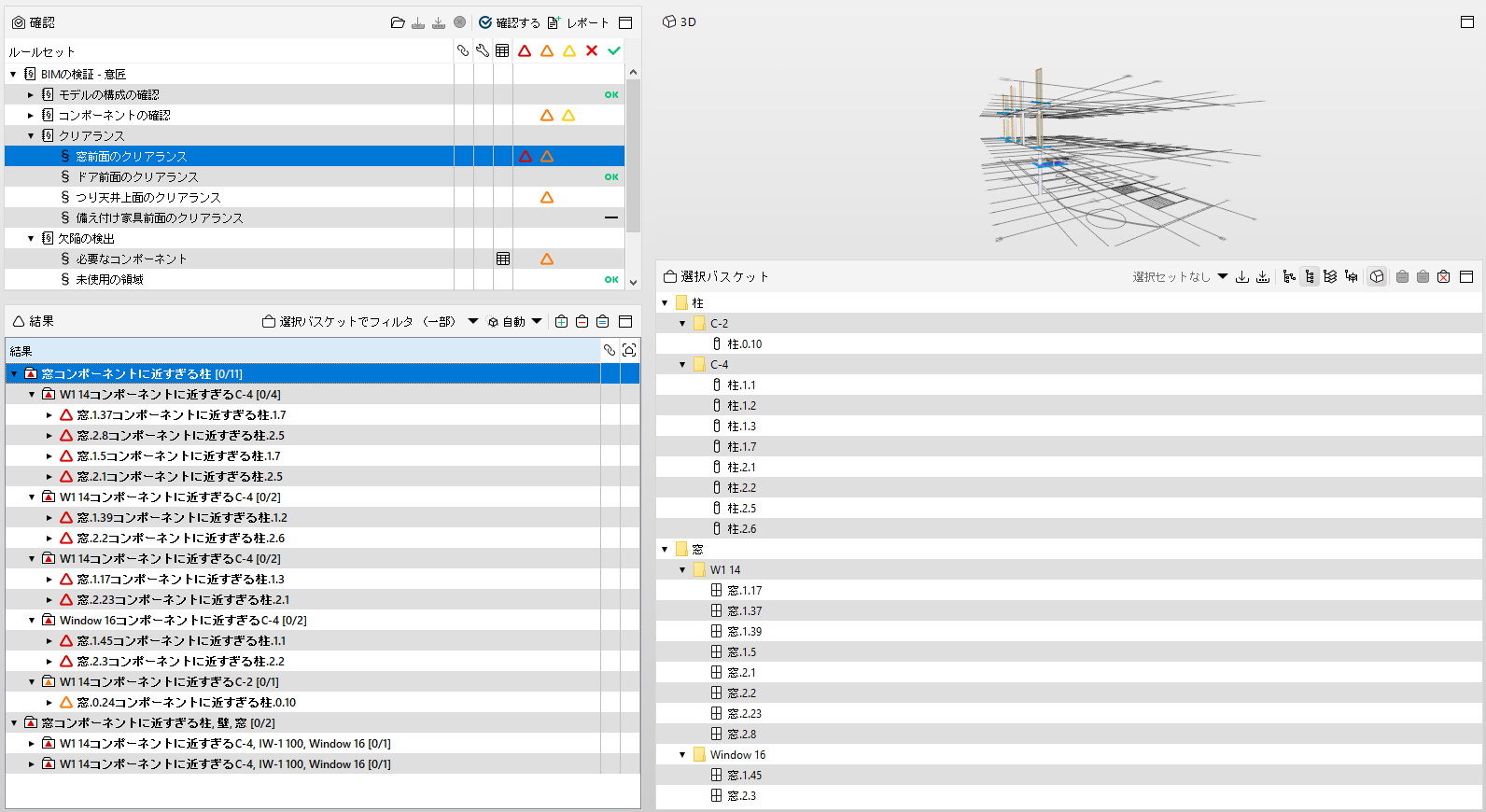Click 選択バスケットでフィルタ filter button

(x=359, y=321)
